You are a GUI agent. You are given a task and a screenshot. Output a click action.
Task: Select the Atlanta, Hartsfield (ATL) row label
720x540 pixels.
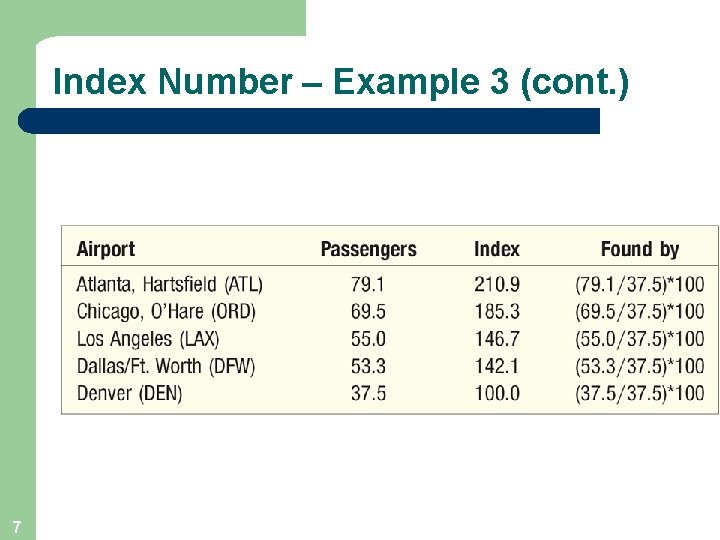click(169, 285)
